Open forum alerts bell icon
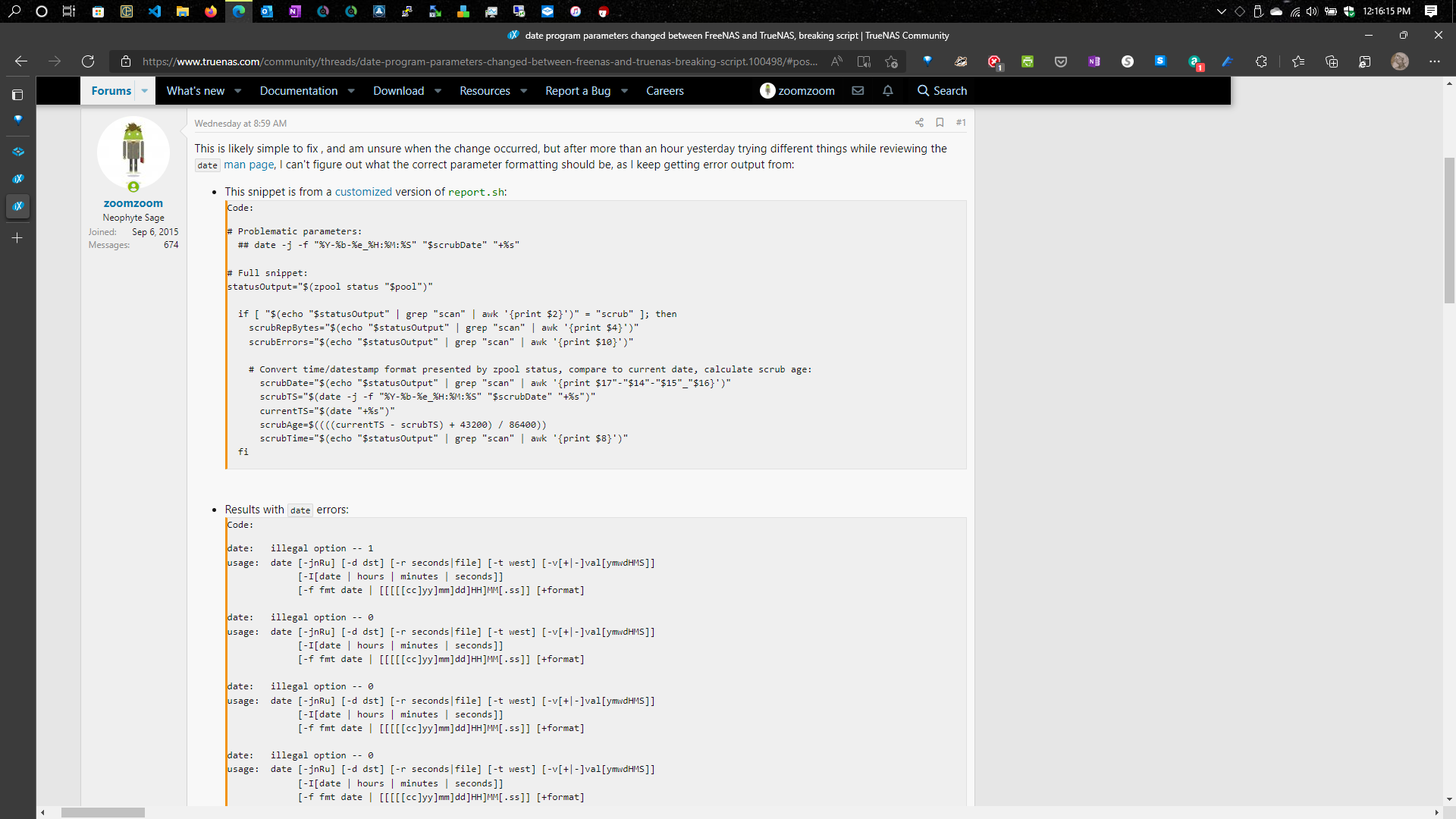Screen dimensions: 1456x819 tap(888, 90)
